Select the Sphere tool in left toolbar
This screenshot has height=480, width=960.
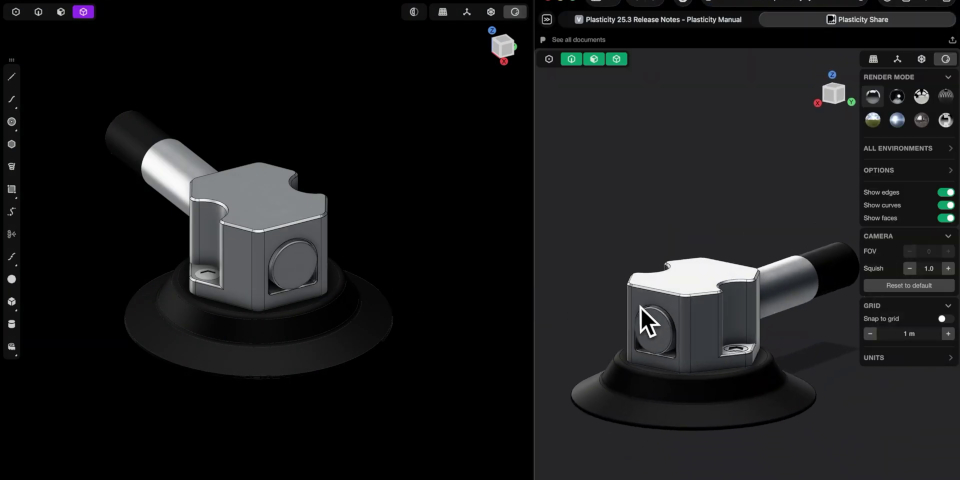tap(12, 279)
